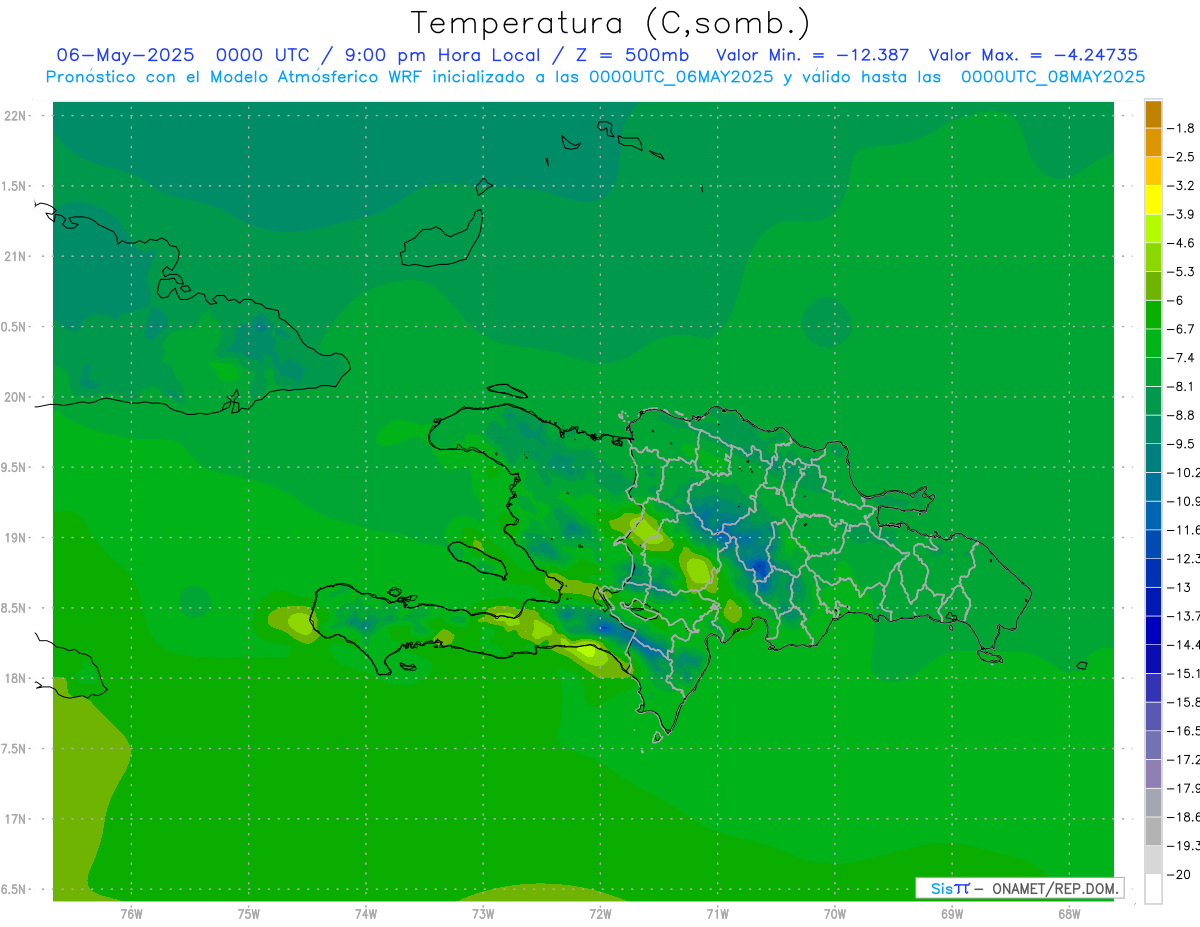Click the '69W' longitude axis label

pos(951,913)
